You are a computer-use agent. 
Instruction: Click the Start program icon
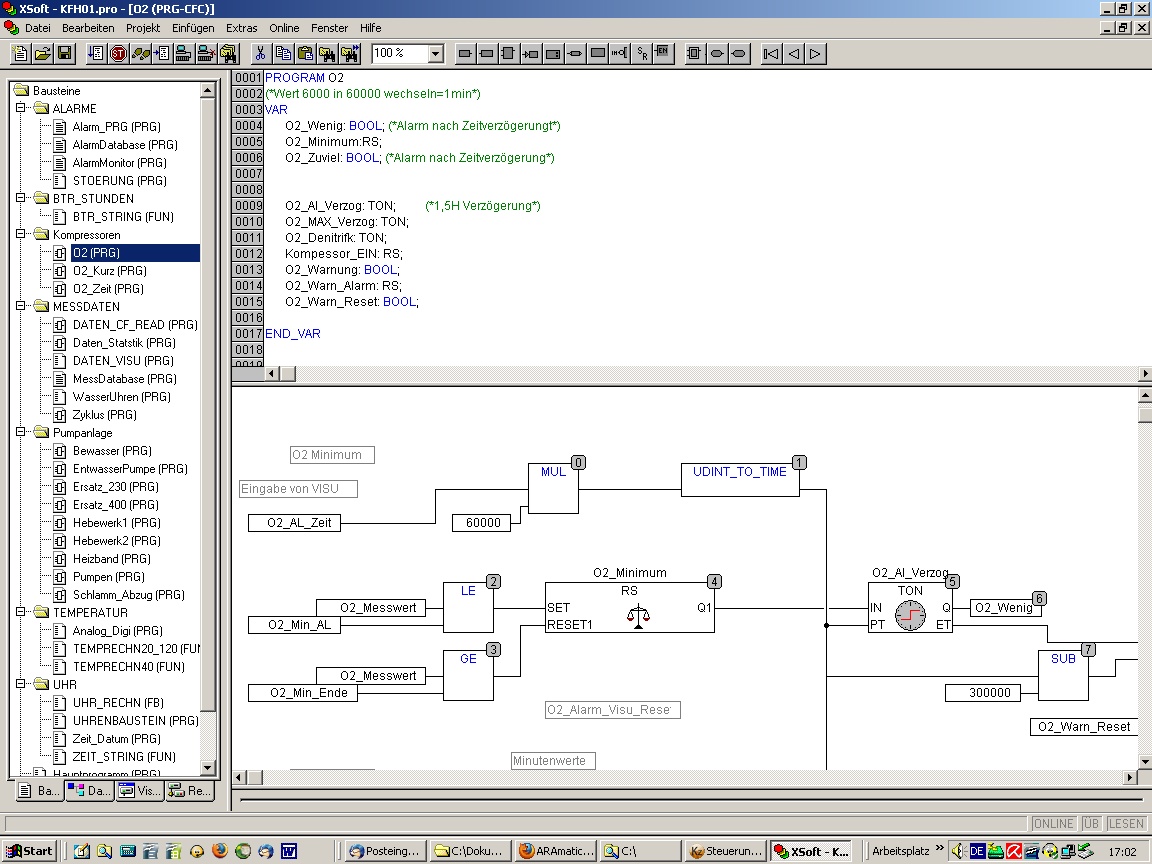coord(96,54)
